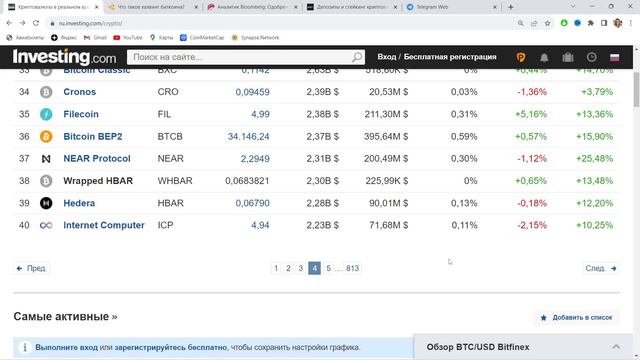Image resolution: width=640 pixels, height=360 pixels.
Task: Open the Карты bookmark
Action: (x=161, y=38)
